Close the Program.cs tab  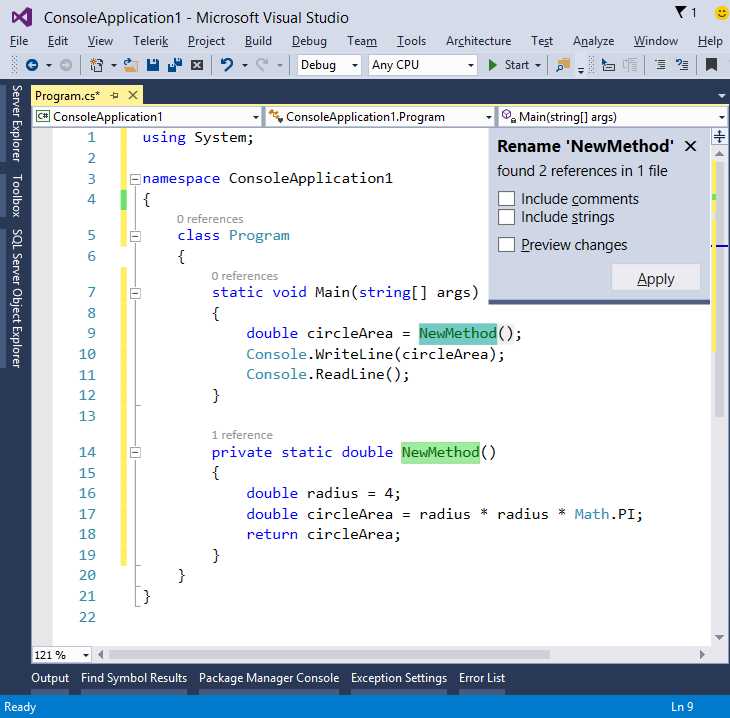click(x=133, y=95)
